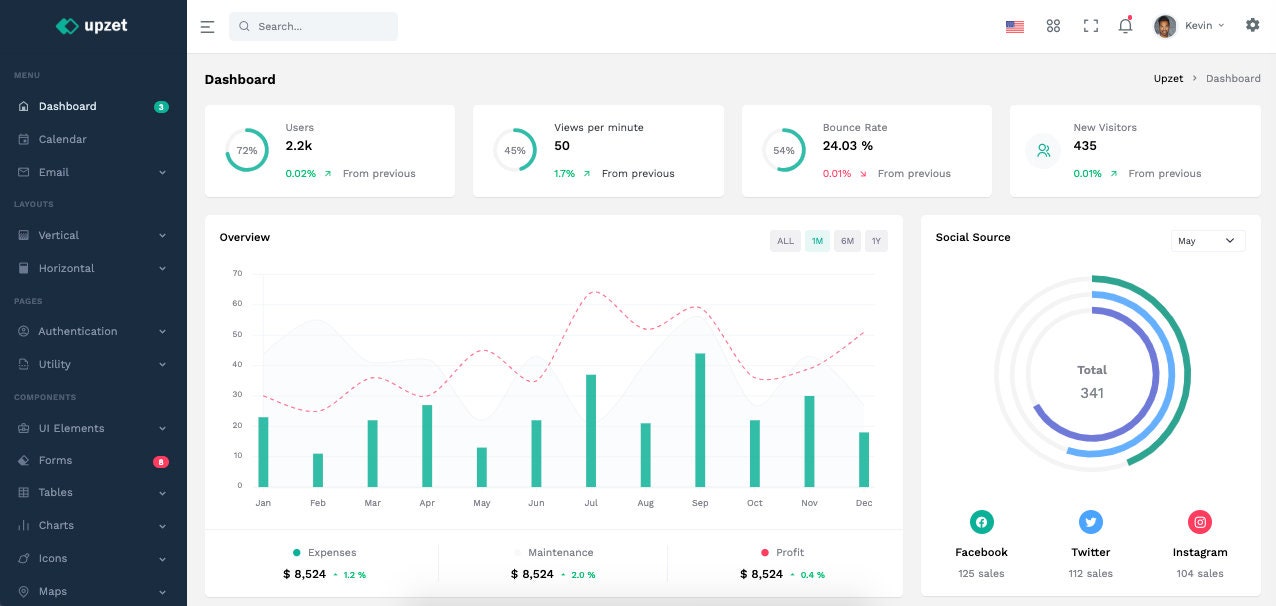Navigate to Tables in the sidebar
The height and width of the screenshot is (606, 1276).
[54, 492]
